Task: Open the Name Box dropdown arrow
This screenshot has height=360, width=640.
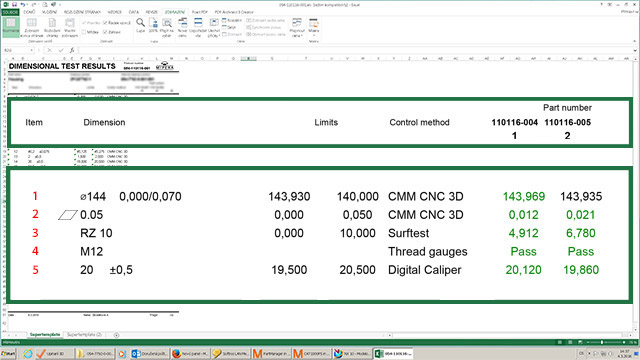Action: [x=31, y=50]
